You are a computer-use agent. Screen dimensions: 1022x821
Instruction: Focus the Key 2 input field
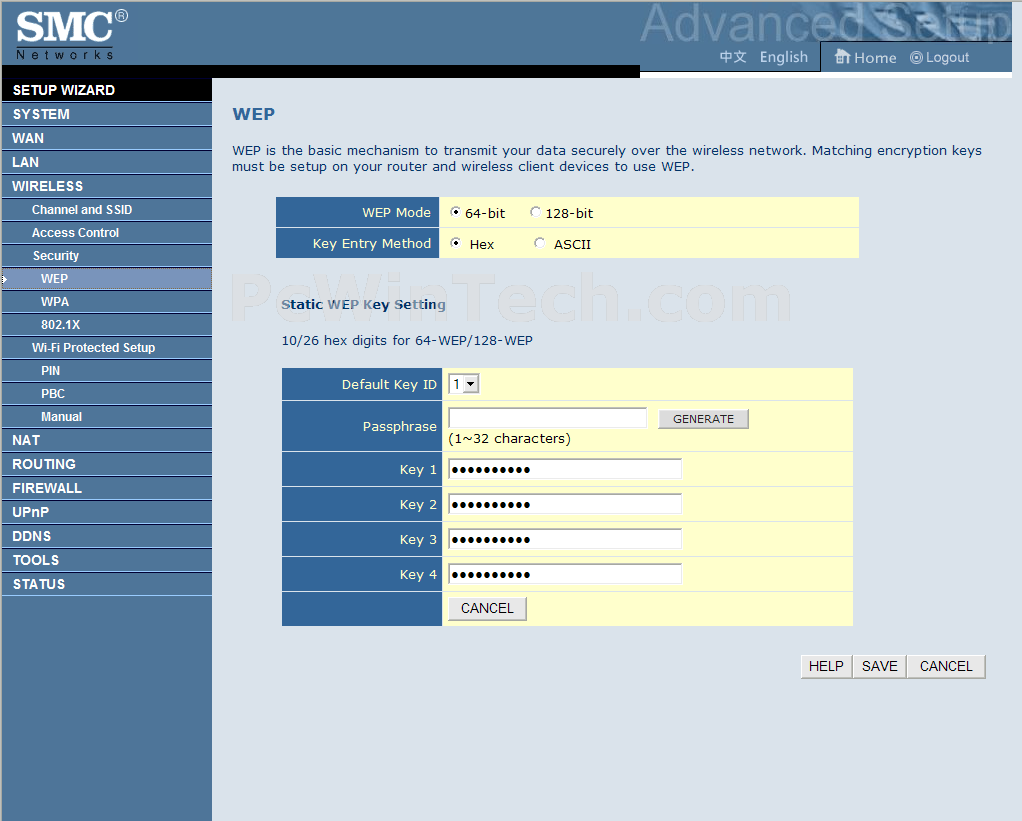click(565, 504)
